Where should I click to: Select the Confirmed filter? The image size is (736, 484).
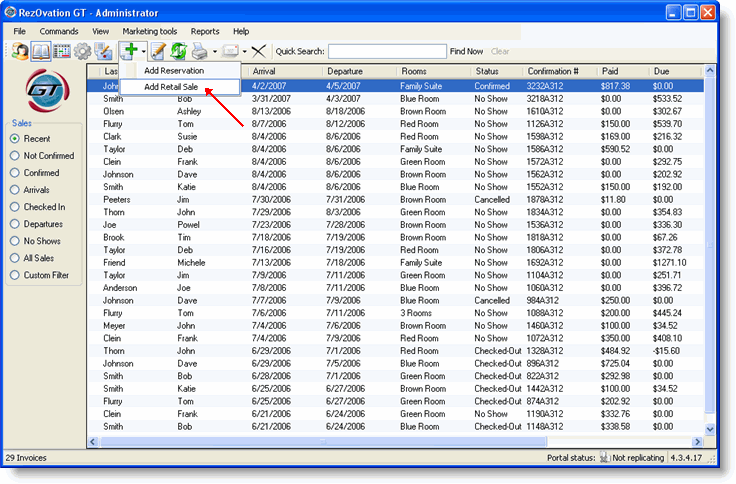click(35, 173)
